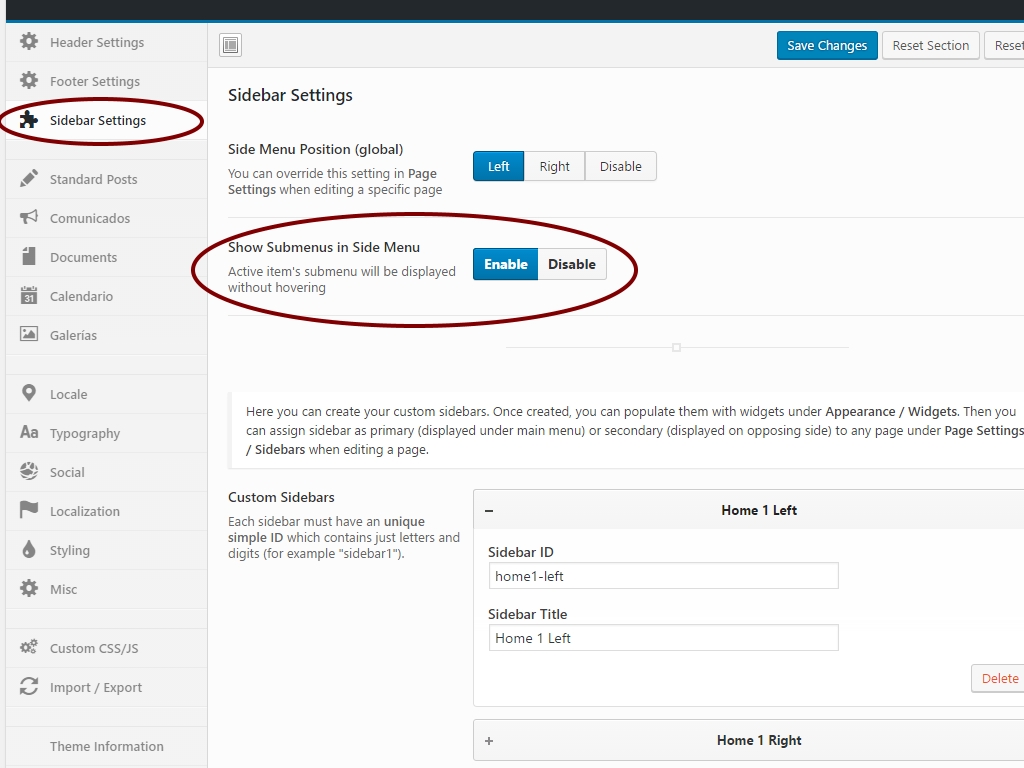Click the Styling droplet icon
Viewport: 1024px width, 768px height.
click(x=29, y=550)
